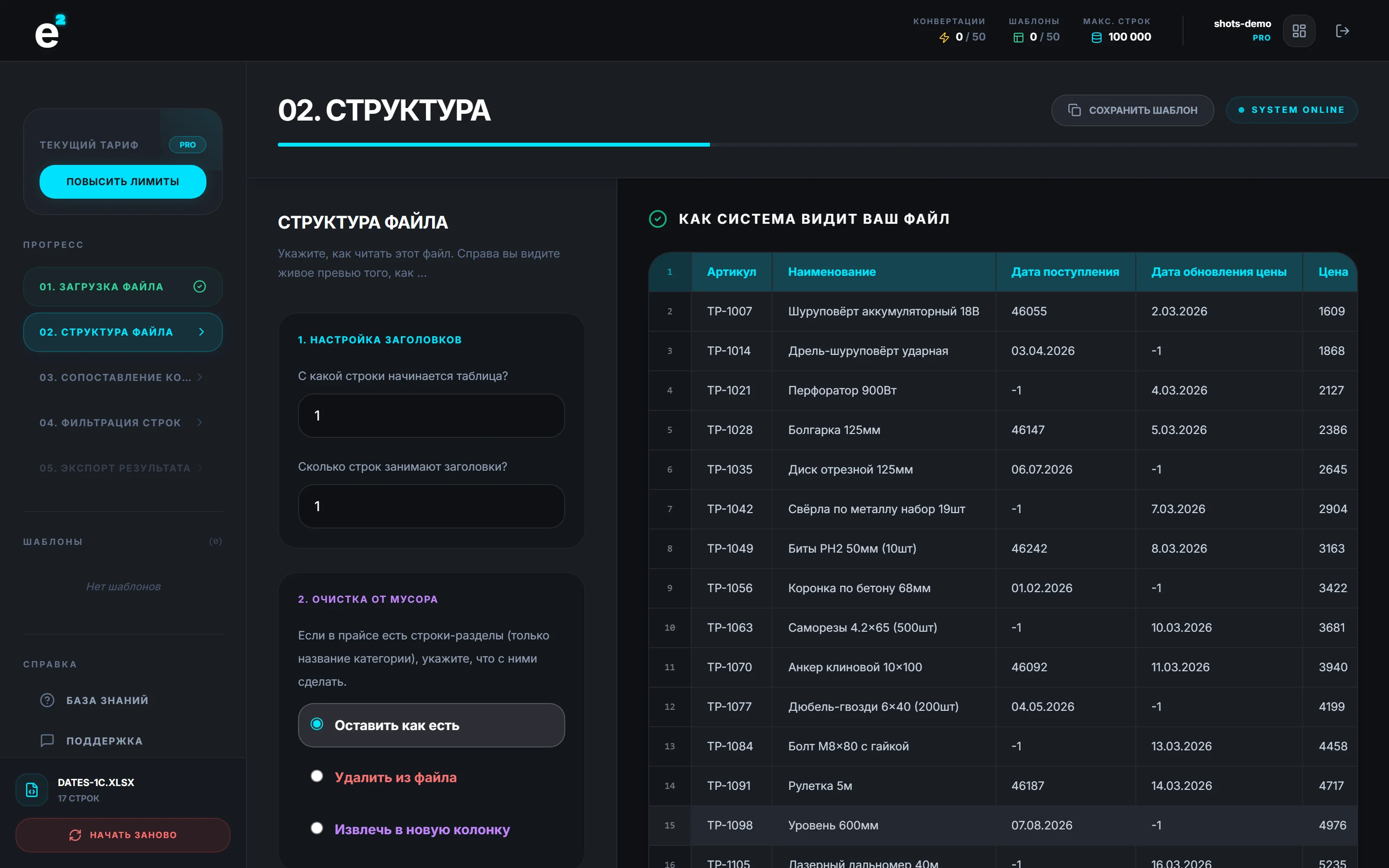Click the logout arrow icon
1389x868 pixels.
(1342, 31)
